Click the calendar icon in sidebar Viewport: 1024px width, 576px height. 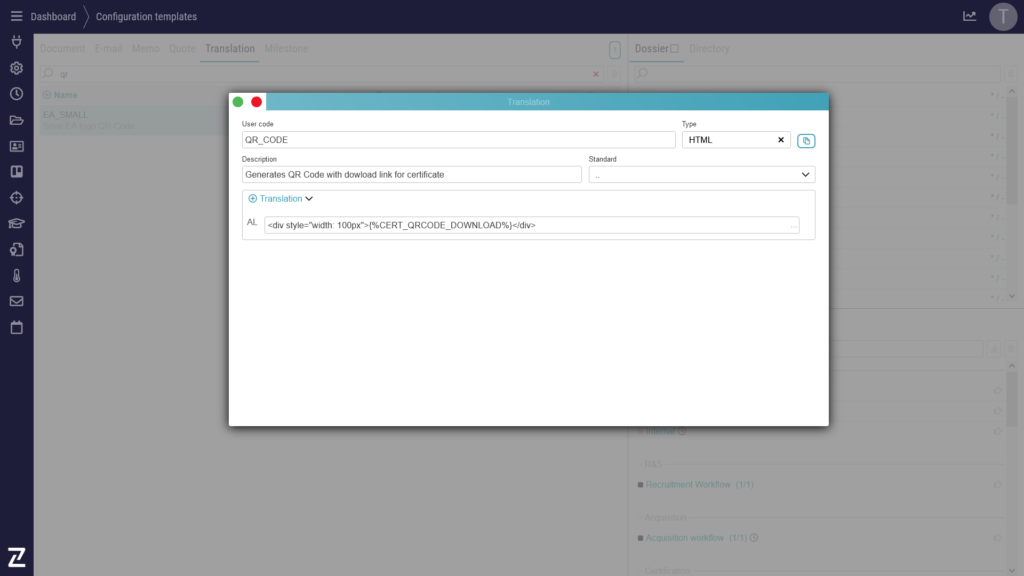(x=16, y=327)
